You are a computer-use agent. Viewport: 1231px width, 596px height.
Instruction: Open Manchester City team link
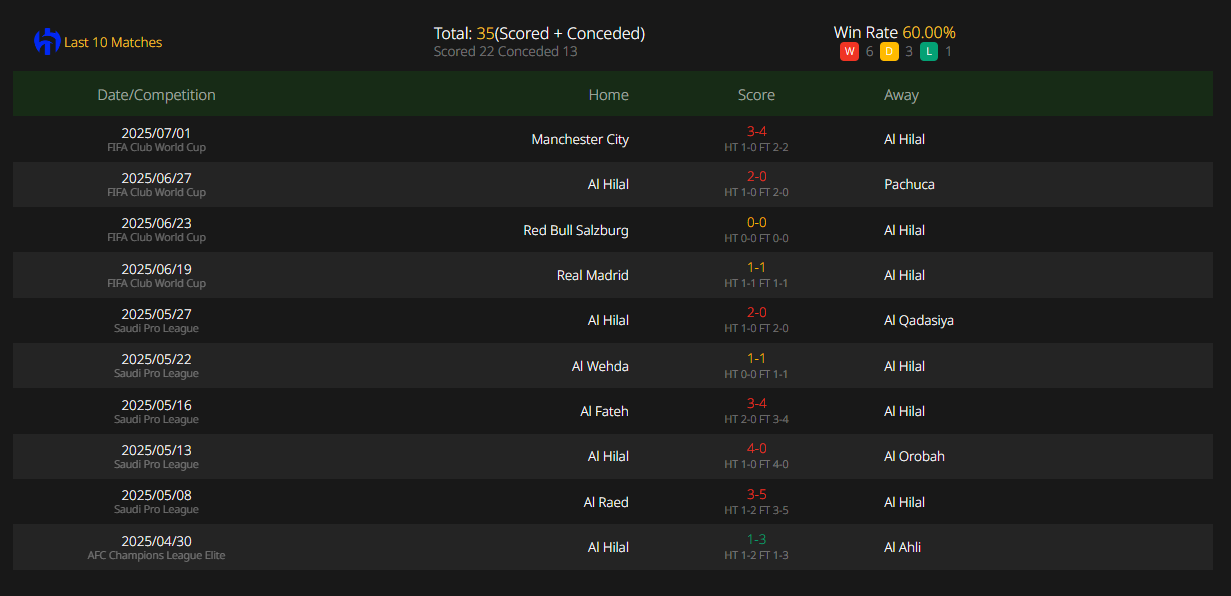(580, 139)
